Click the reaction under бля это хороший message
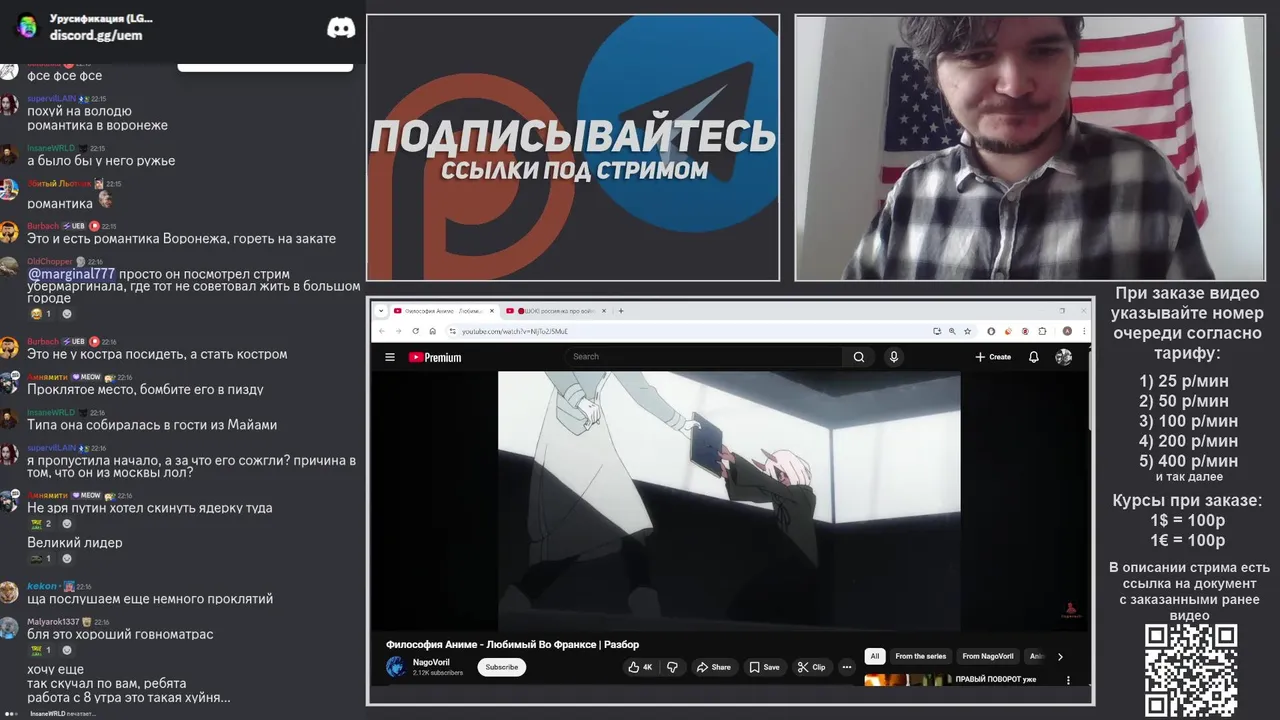Viewport: 1280px width, 720px height. pos(41,650)
